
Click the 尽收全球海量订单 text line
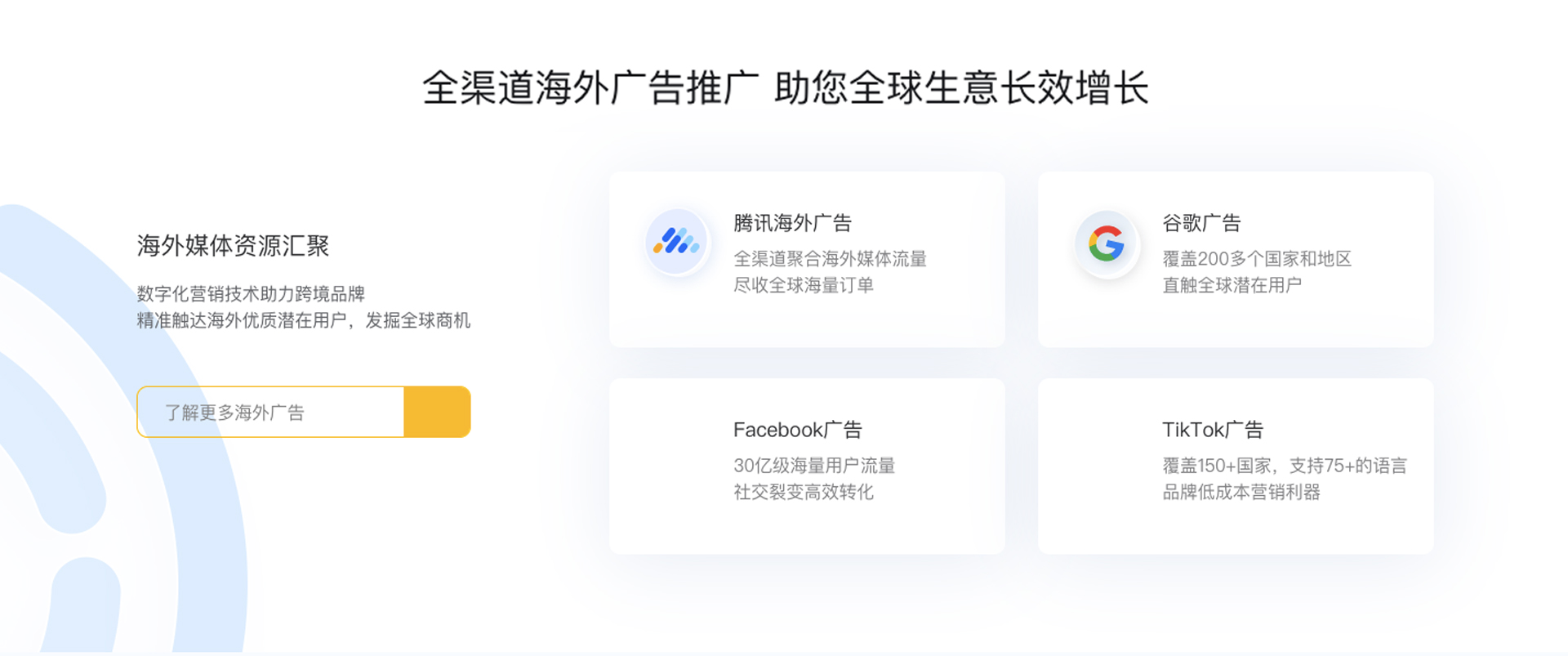(x=803, y=285)
